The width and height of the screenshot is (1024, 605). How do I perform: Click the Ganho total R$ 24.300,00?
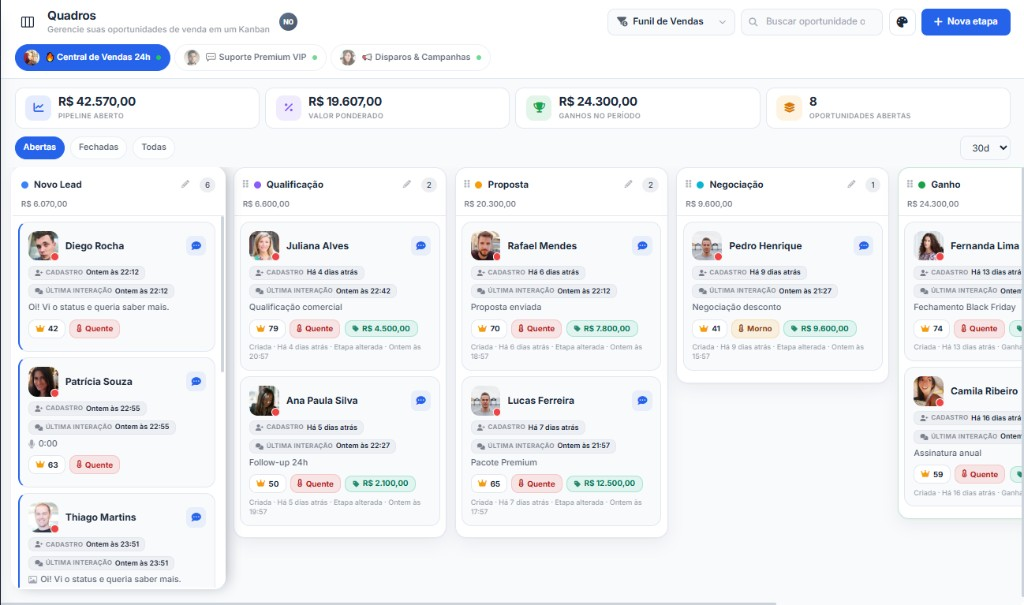(x=933, y=204)
